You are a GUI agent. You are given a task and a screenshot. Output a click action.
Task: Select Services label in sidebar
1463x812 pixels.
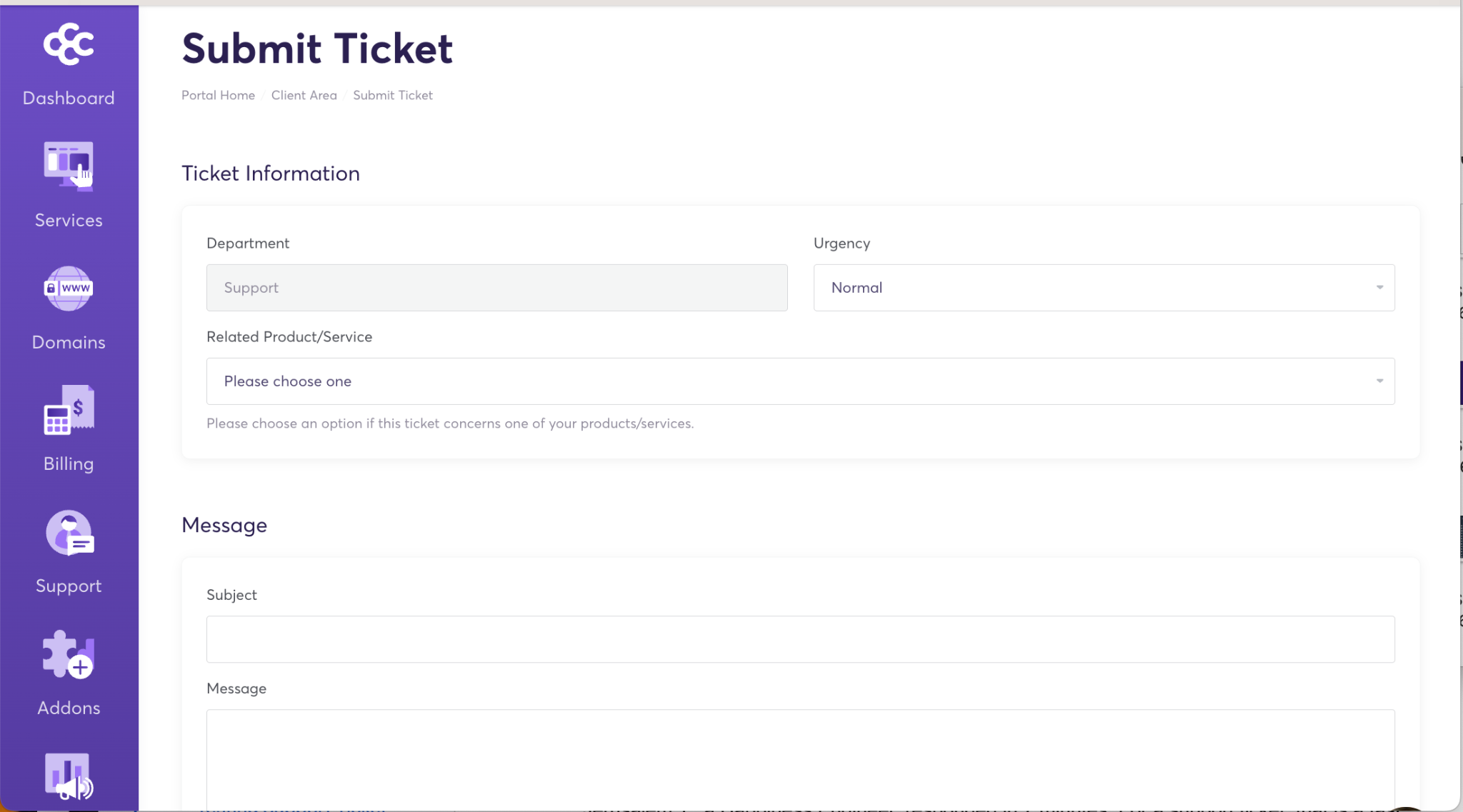(x=69, y=220)
